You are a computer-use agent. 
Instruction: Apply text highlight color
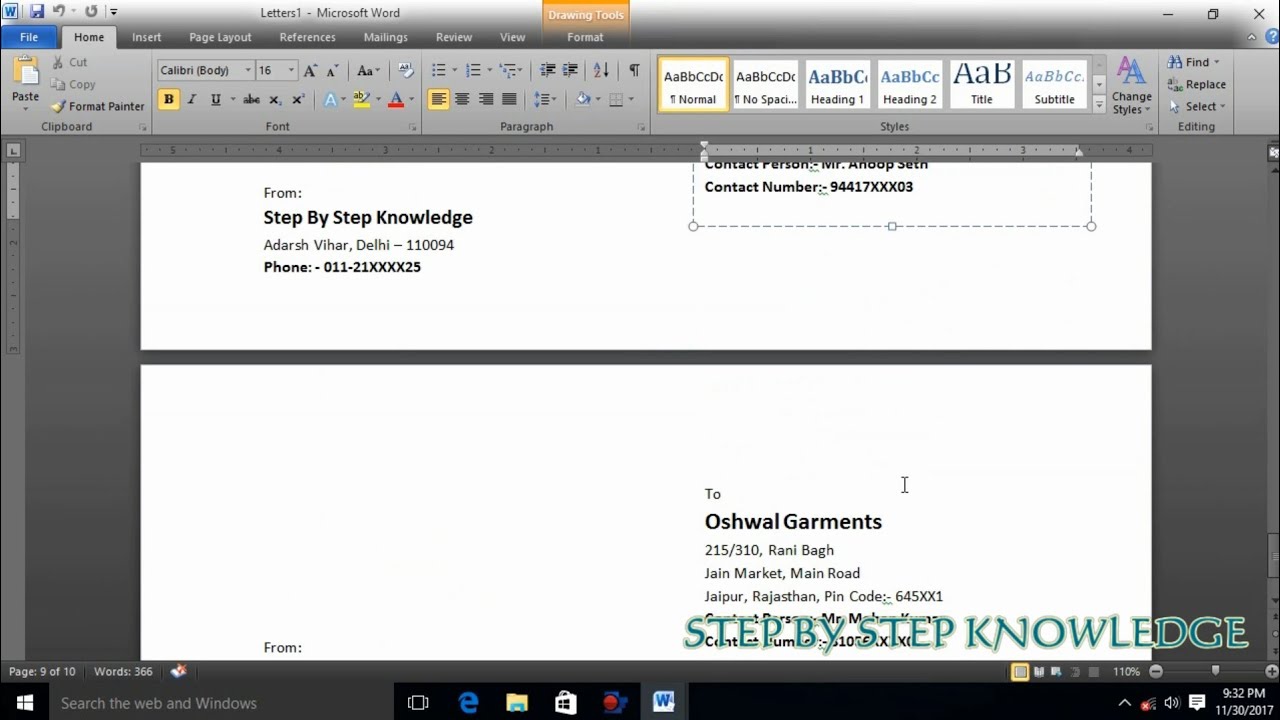pos(362,99)
